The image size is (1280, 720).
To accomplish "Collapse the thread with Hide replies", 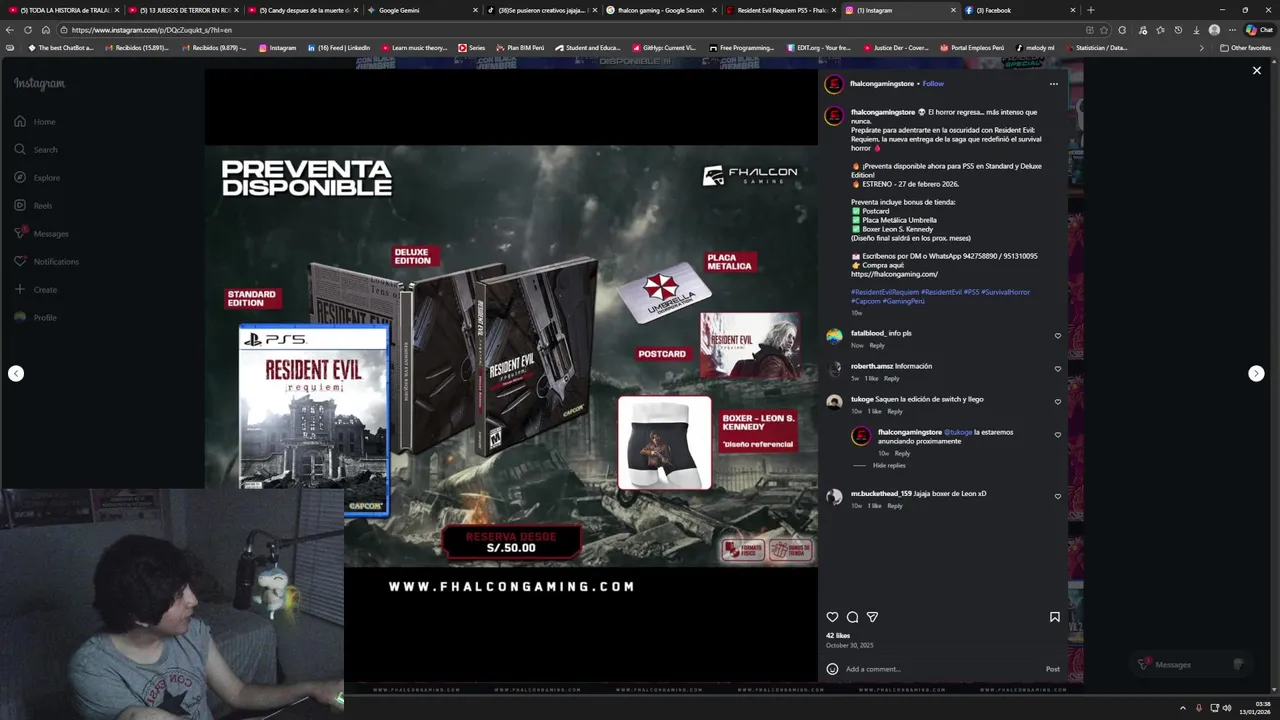I will 889,465.
